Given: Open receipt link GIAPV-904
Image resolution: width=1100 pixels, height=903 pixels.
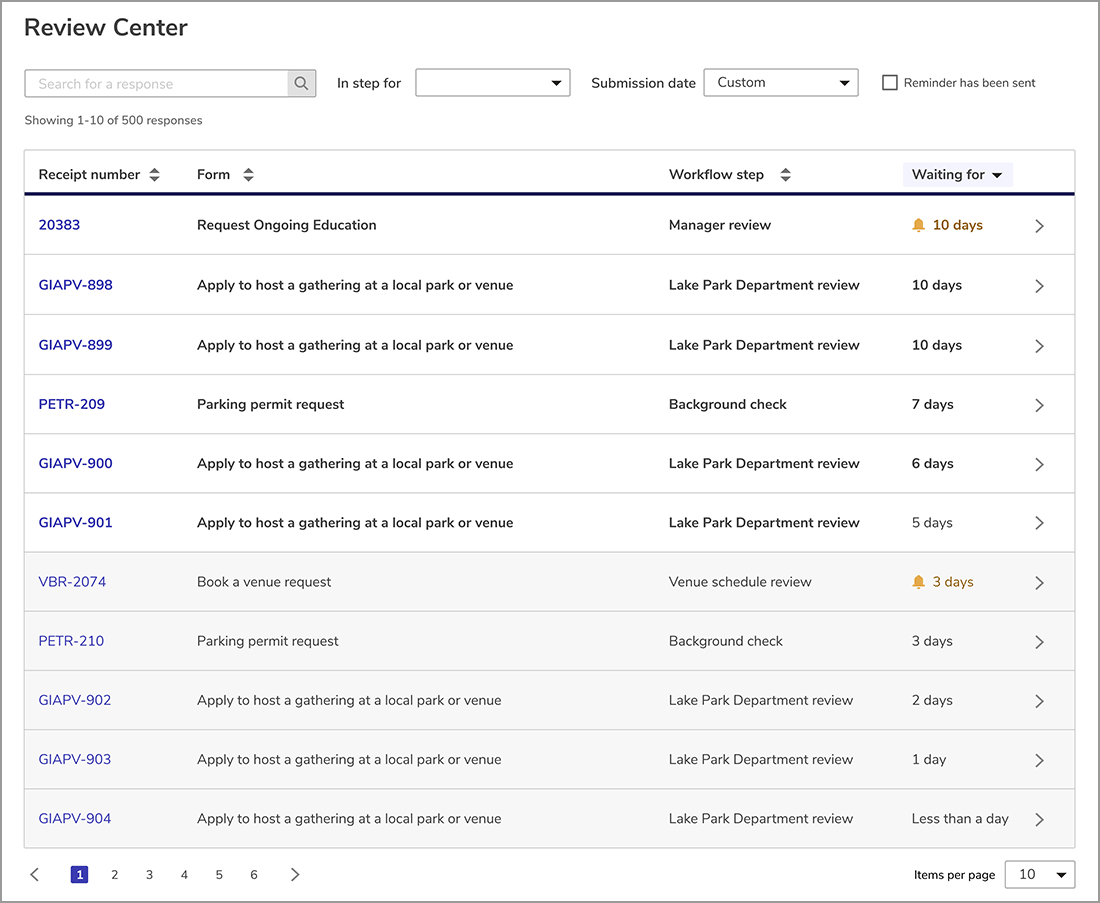Looking at the screenshot, I should [x=74, y=818].
